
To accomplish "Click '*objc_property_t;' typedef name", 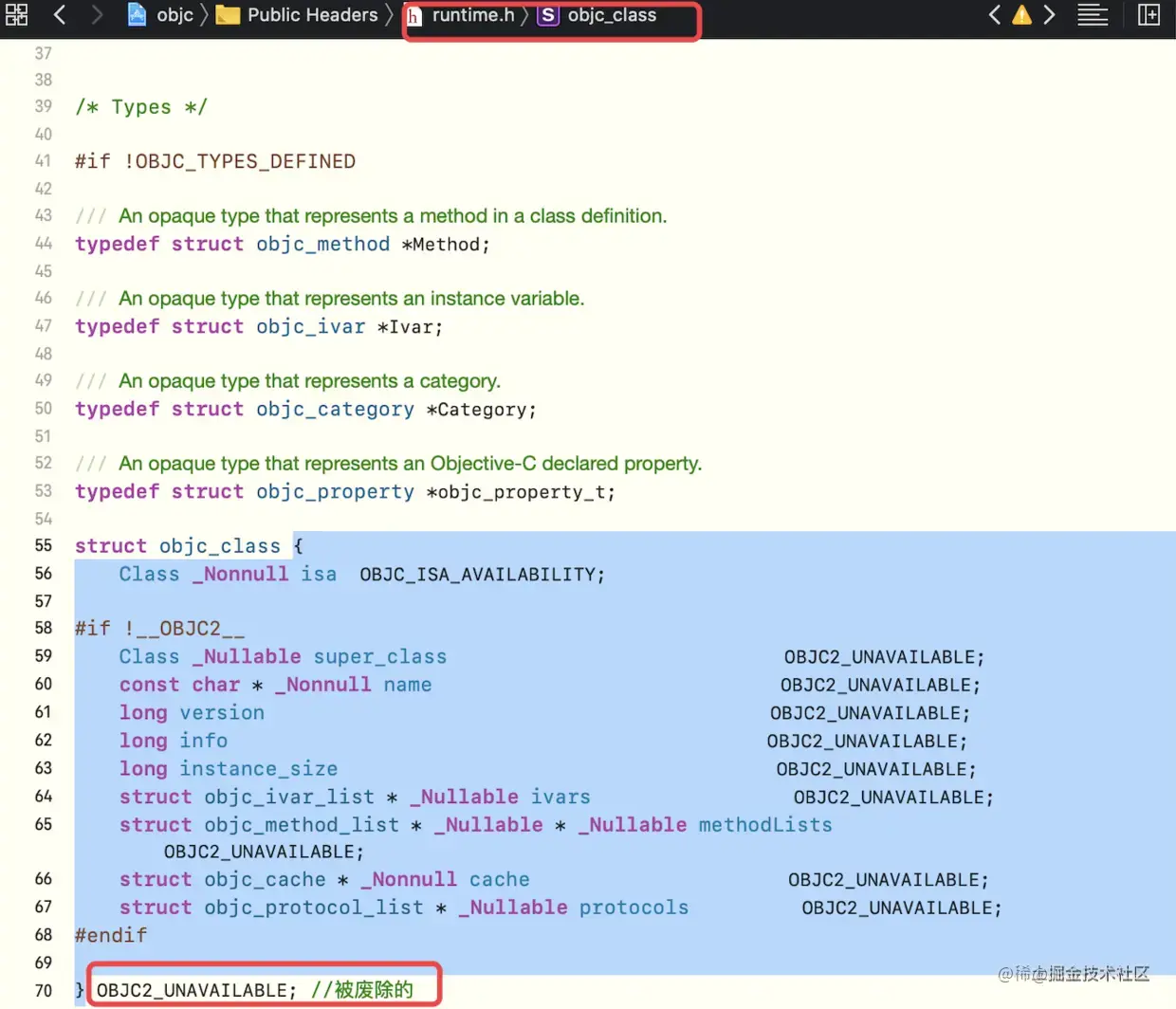I will [x=521, y=491].
